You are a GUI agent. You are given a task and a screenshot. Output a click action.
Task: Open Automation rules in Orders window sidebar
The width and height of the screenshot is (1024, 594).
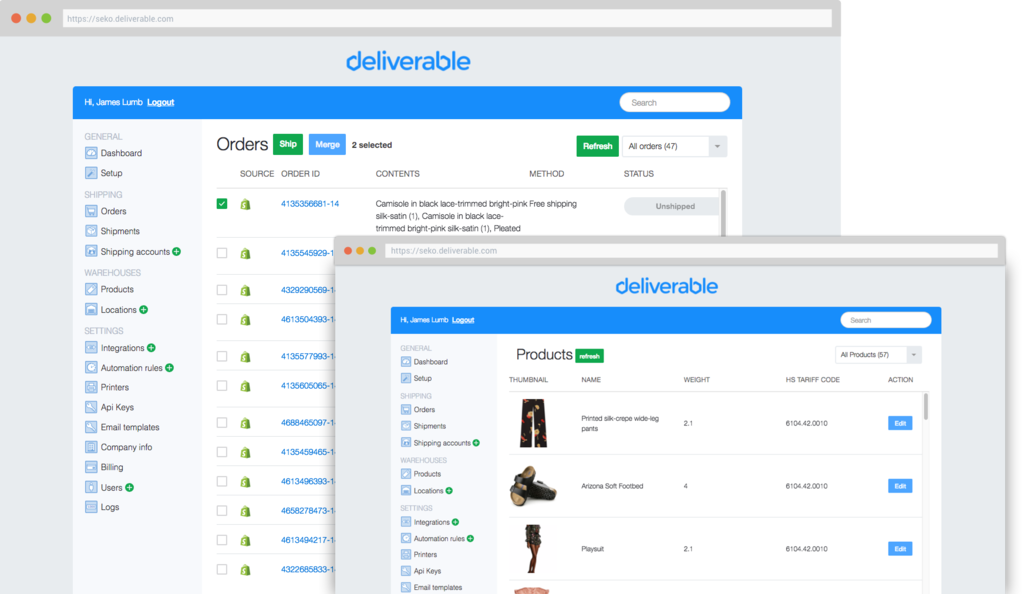(131, 367)
